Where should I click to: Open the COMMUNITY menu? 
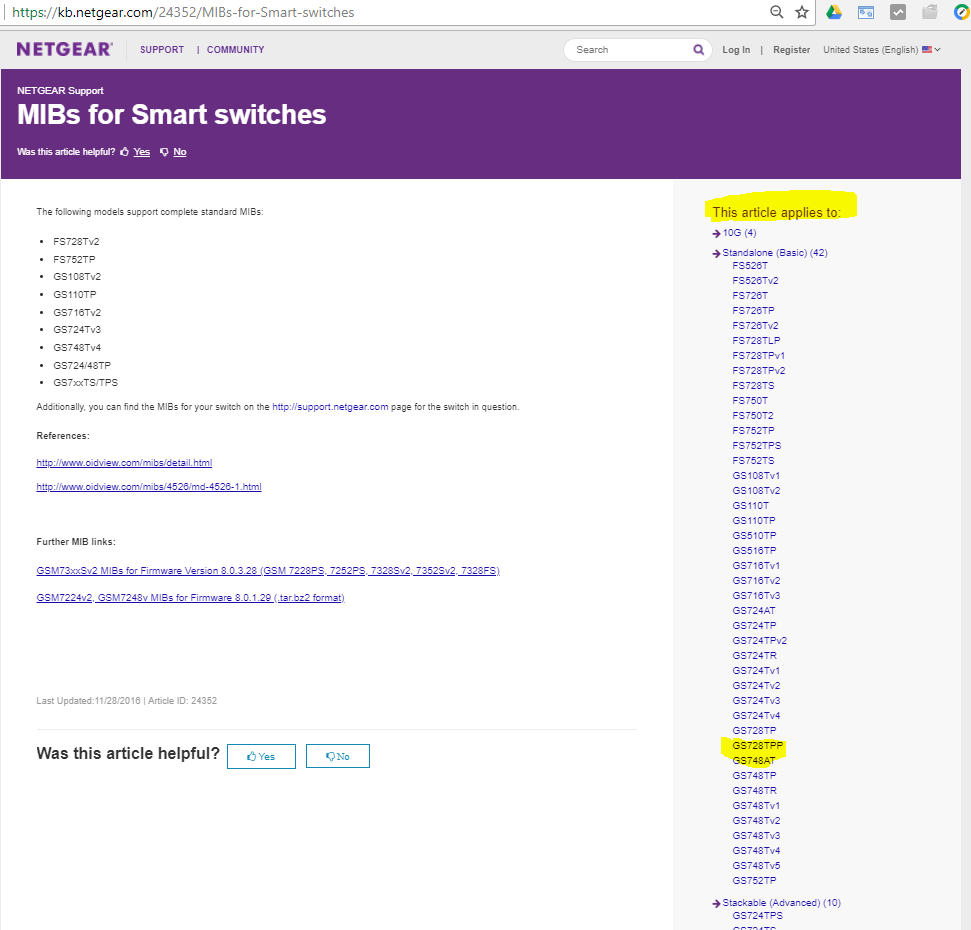tap(235, 50)
